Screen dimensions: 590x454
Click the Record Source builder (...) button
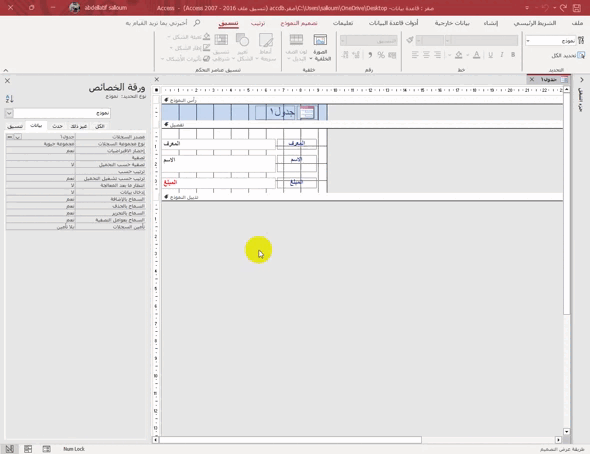click(10, 137)
